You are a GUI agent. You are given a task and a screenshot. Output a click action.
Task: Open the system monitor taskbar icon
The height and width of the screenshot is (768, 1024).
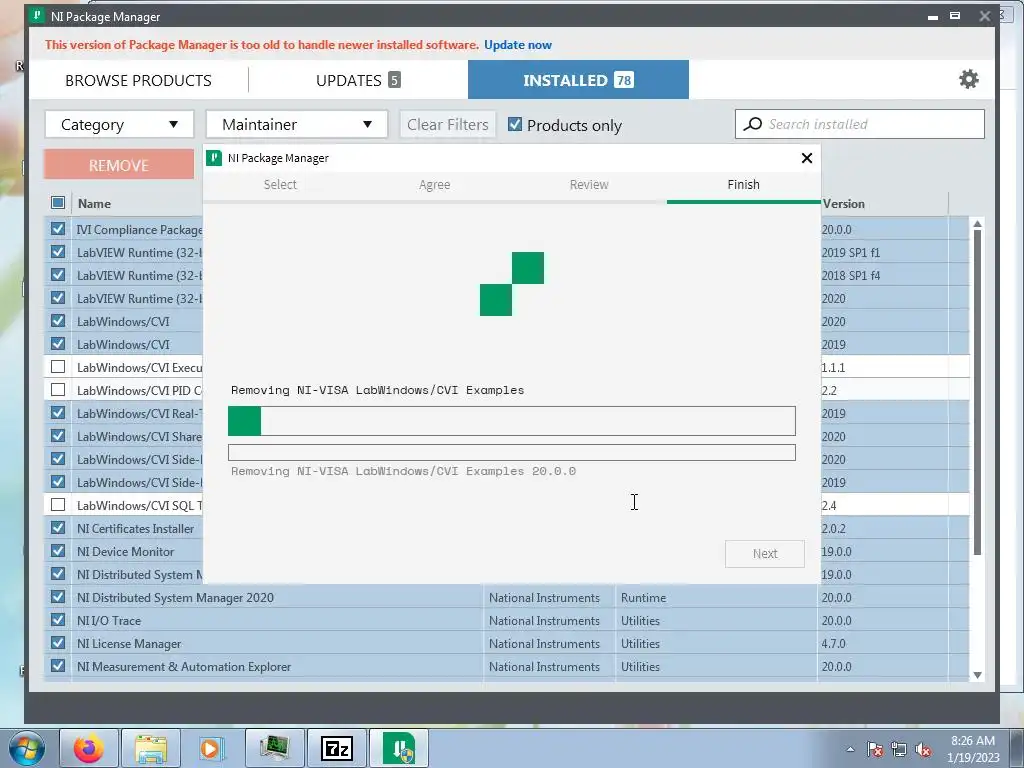[x=274, y=748]
